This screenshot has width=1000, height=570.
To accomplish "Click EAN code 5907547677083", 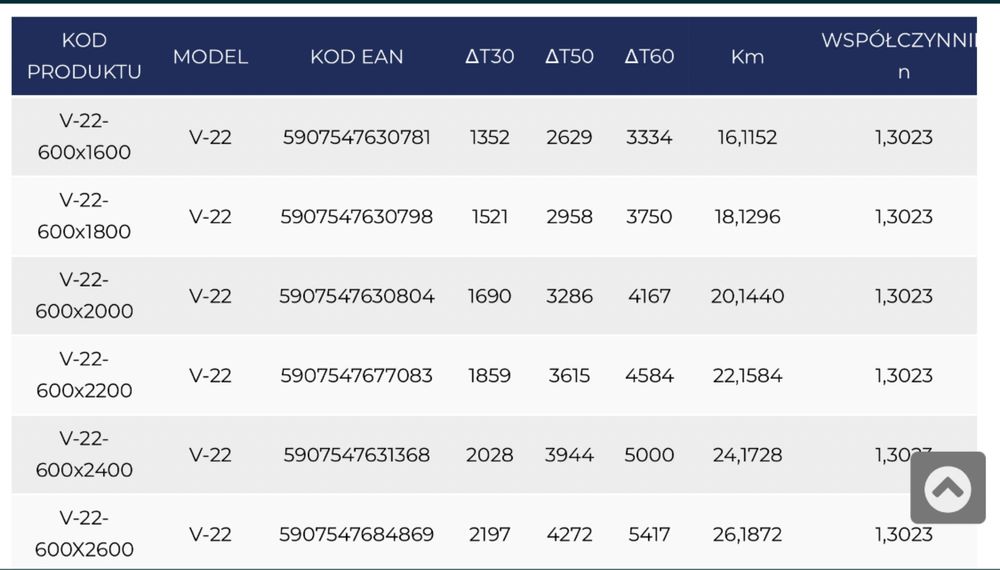I will (357, 375).
